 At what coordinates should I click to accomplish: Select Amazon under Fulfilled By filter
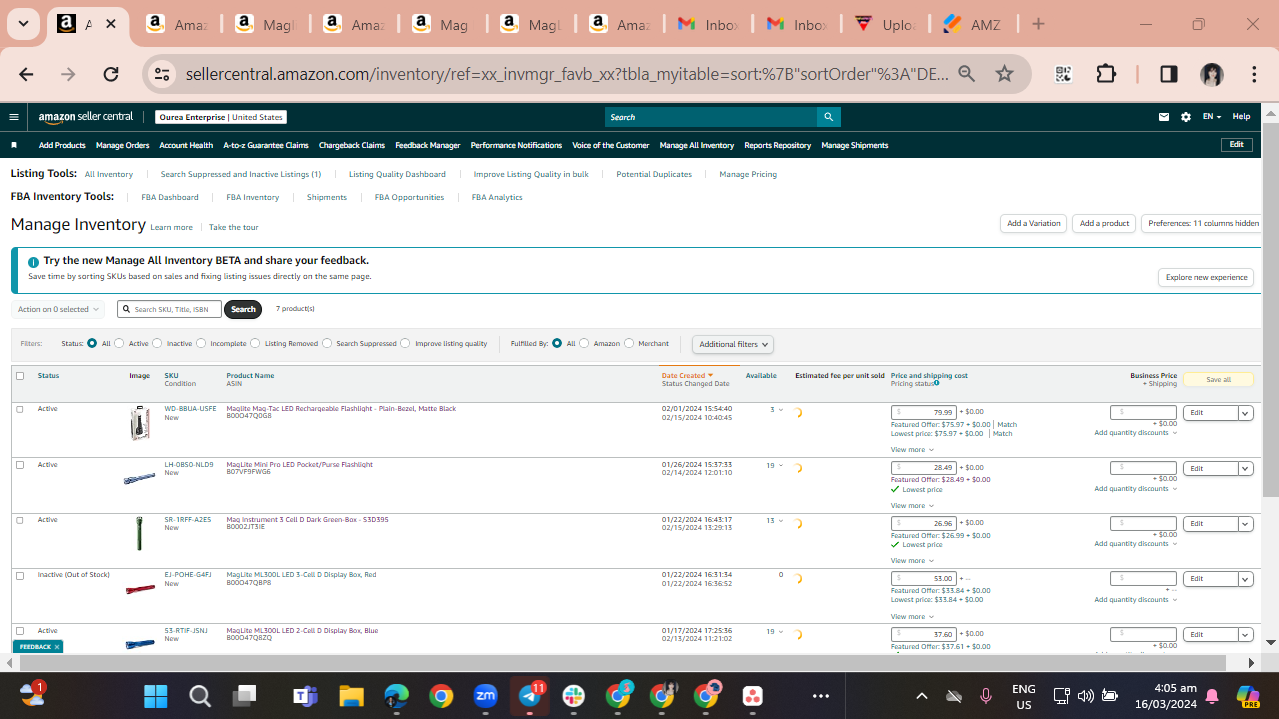(584, 343)
